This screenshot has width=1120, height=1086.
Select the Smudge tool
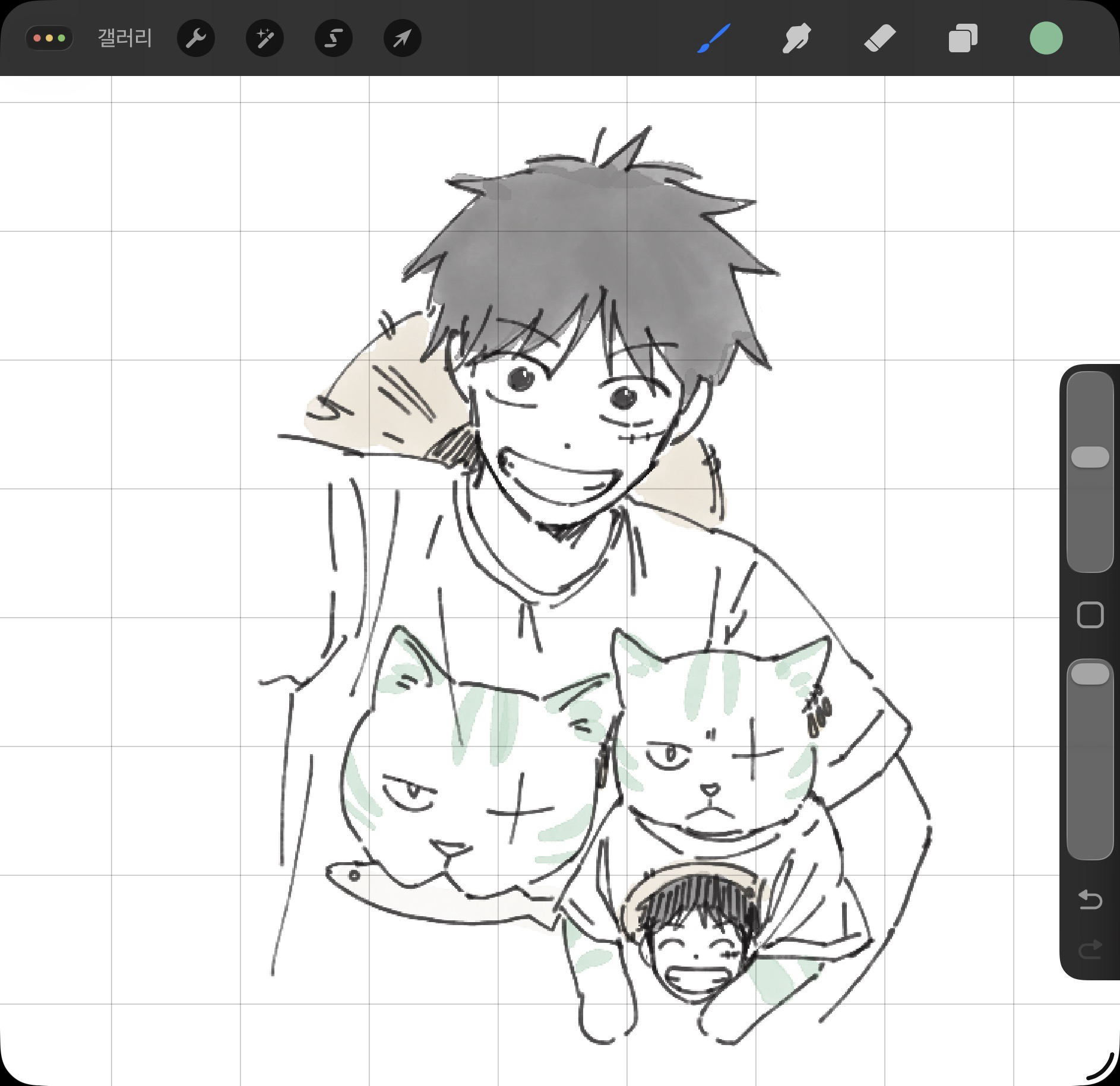tap(796, 39)
